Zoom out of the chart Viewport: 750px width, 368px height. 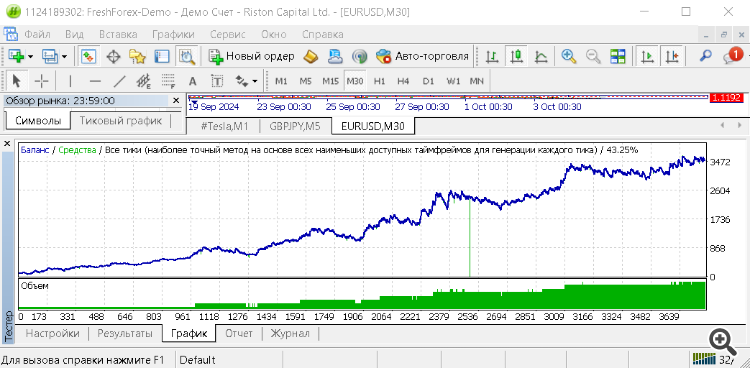[593, 56]
